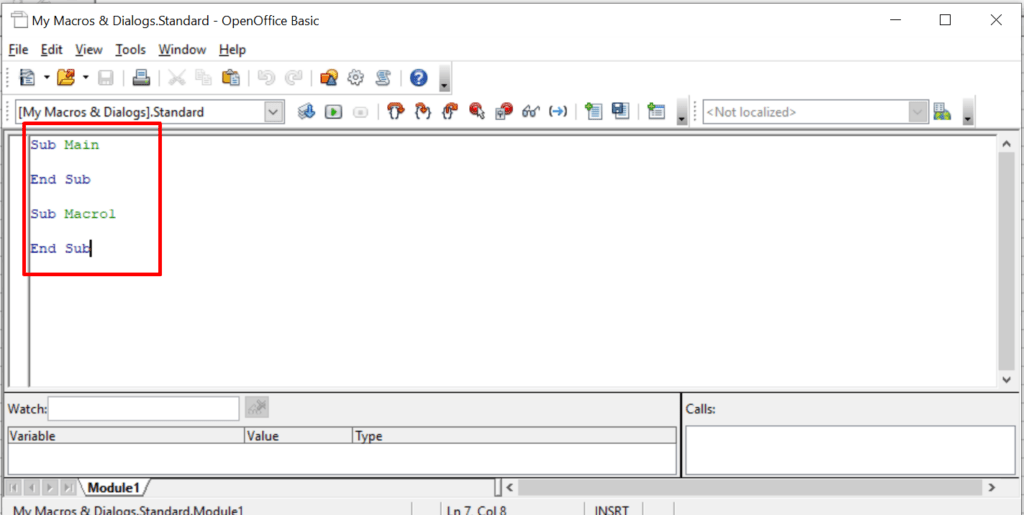Click the editor scrollbar down arrow
Viewport: 1024px width, 515px height.
(x=1007, y=379)
